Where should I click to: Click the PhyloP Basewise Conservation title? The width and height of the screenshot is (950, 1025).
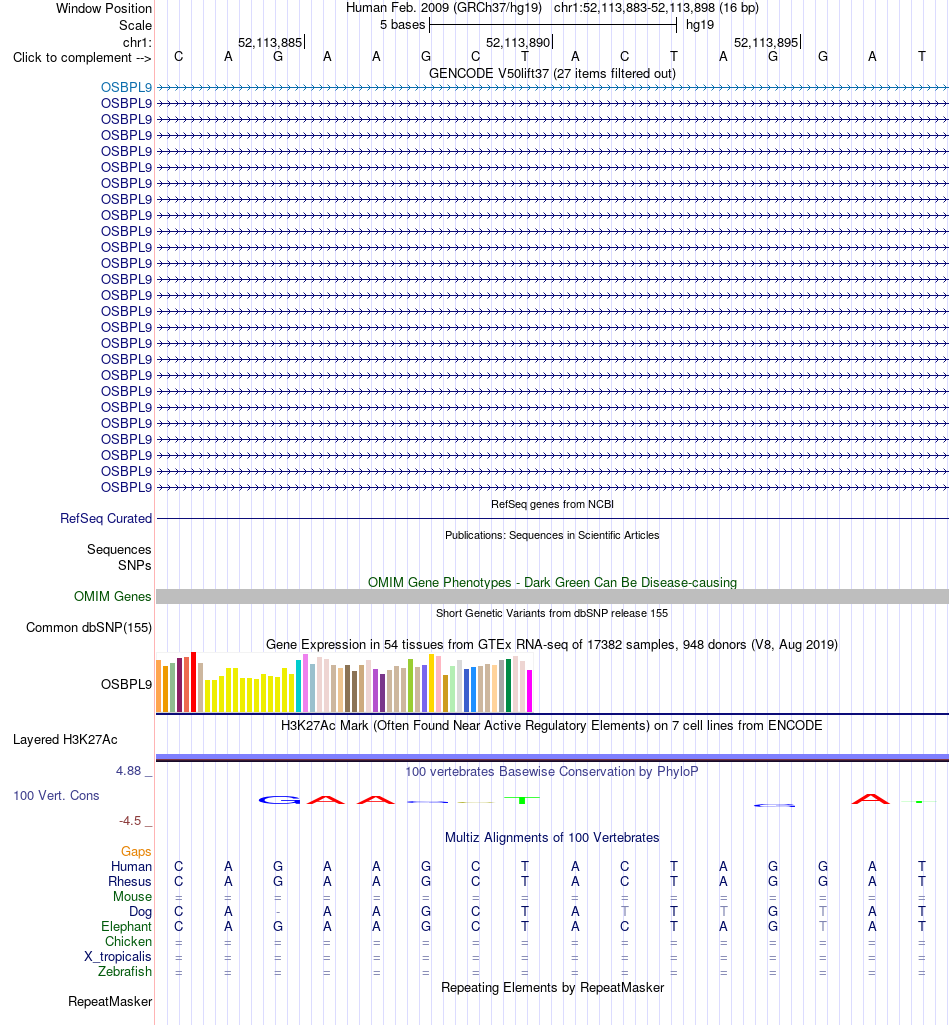tap(552, 771)
